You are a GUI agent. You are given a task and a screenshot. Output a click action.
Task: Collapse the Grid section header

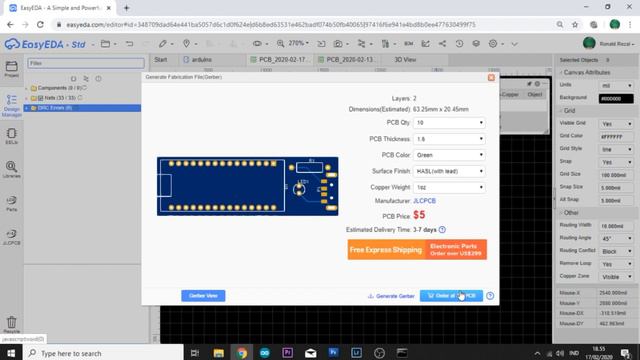[568, 111]
